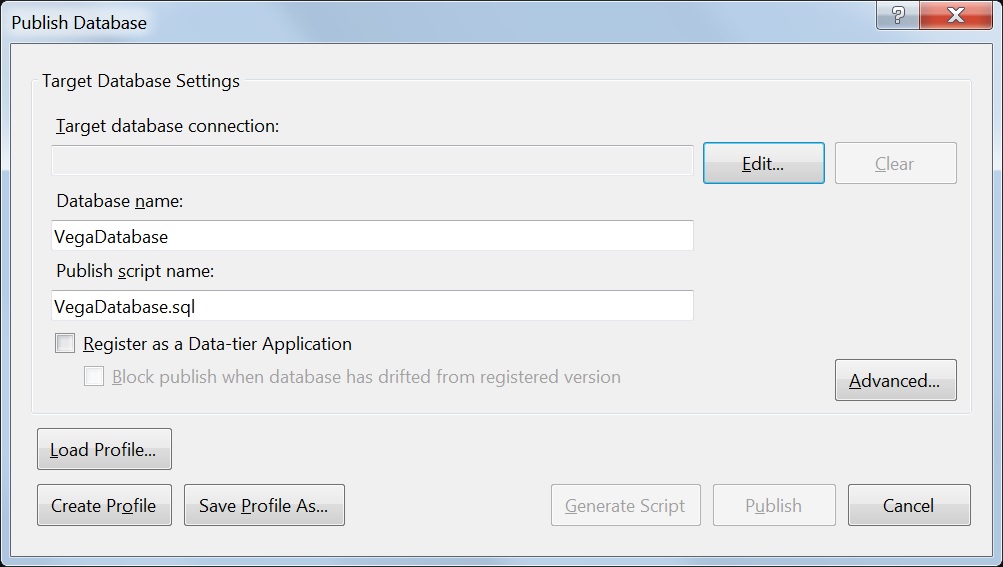
Task: Click the Publish script name field
Action: 372,306
